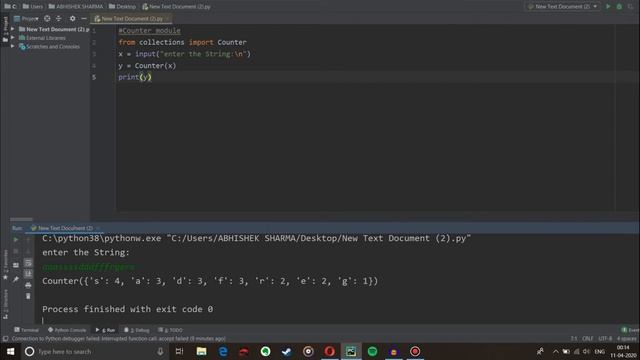Open Spotify from the taskbar
Image resolution: width=640 pixels, height=360 pixels.
372,351
